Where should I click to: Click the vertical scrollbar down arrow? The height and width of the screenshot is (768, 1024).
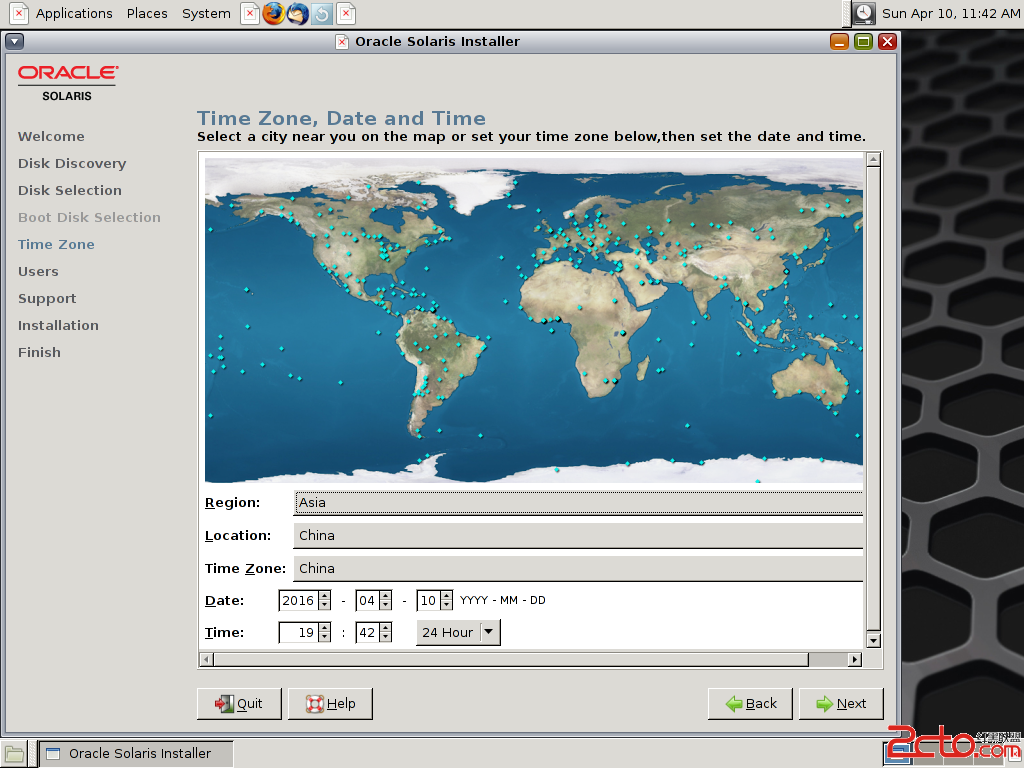pyautogui.click(x=873, y=640)
